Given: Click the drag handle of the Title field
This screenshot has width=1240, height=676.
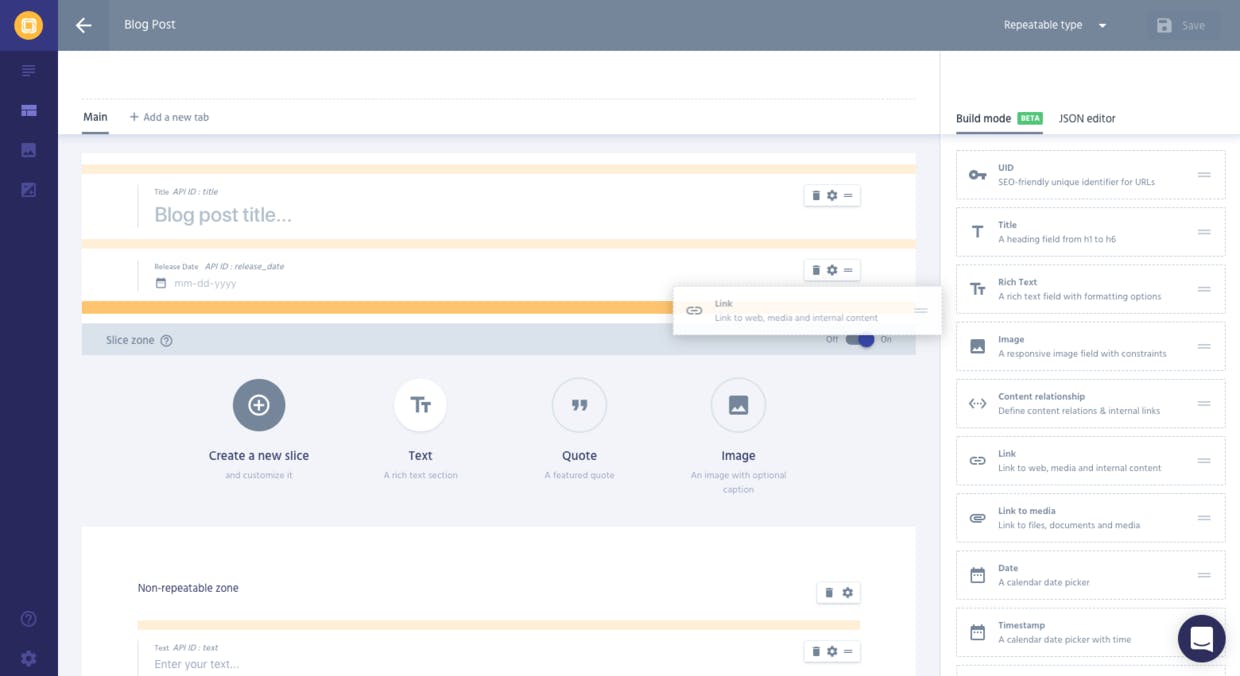Looking at the screenshot, I should 848,196.
